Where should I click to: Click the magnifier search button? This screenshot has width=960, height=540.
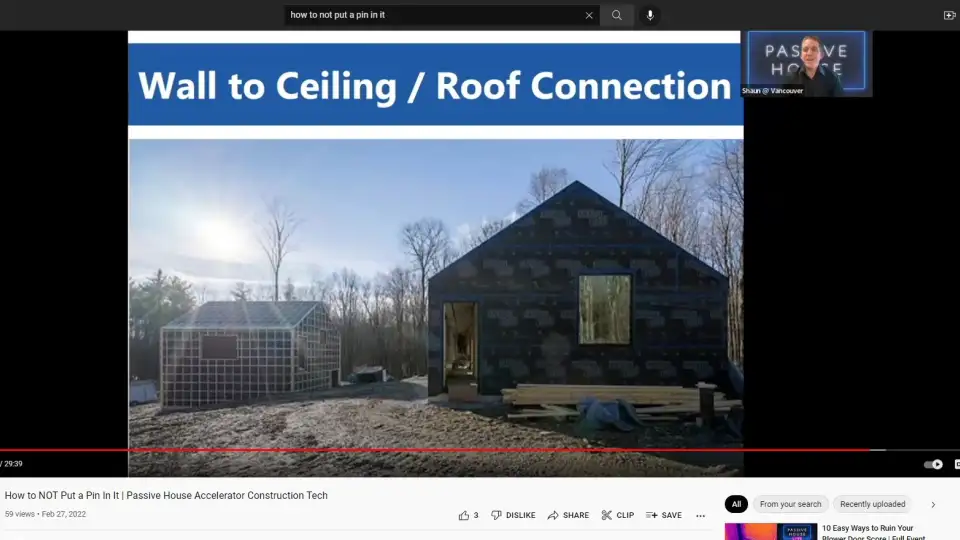(617, 15)
